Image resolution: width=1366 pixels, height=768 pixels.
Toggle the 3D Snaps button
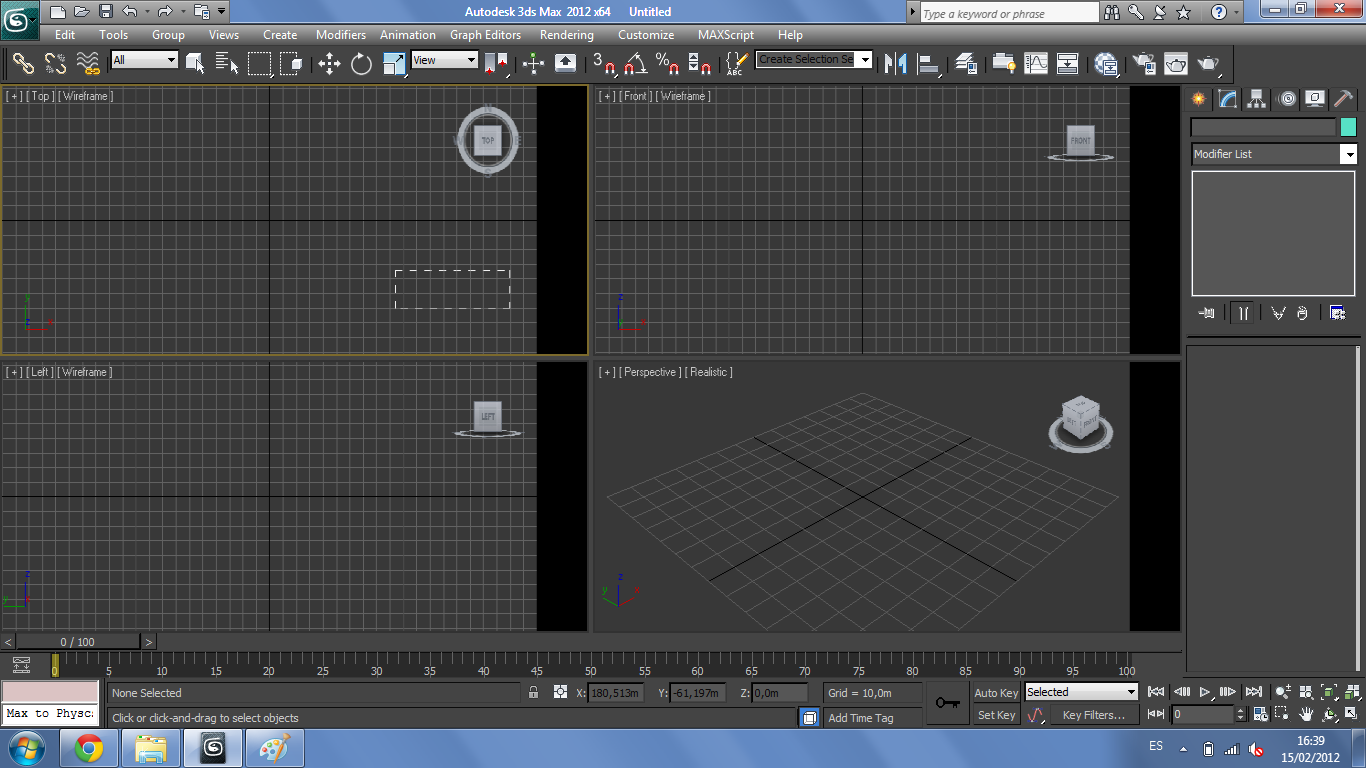(603, 64)
